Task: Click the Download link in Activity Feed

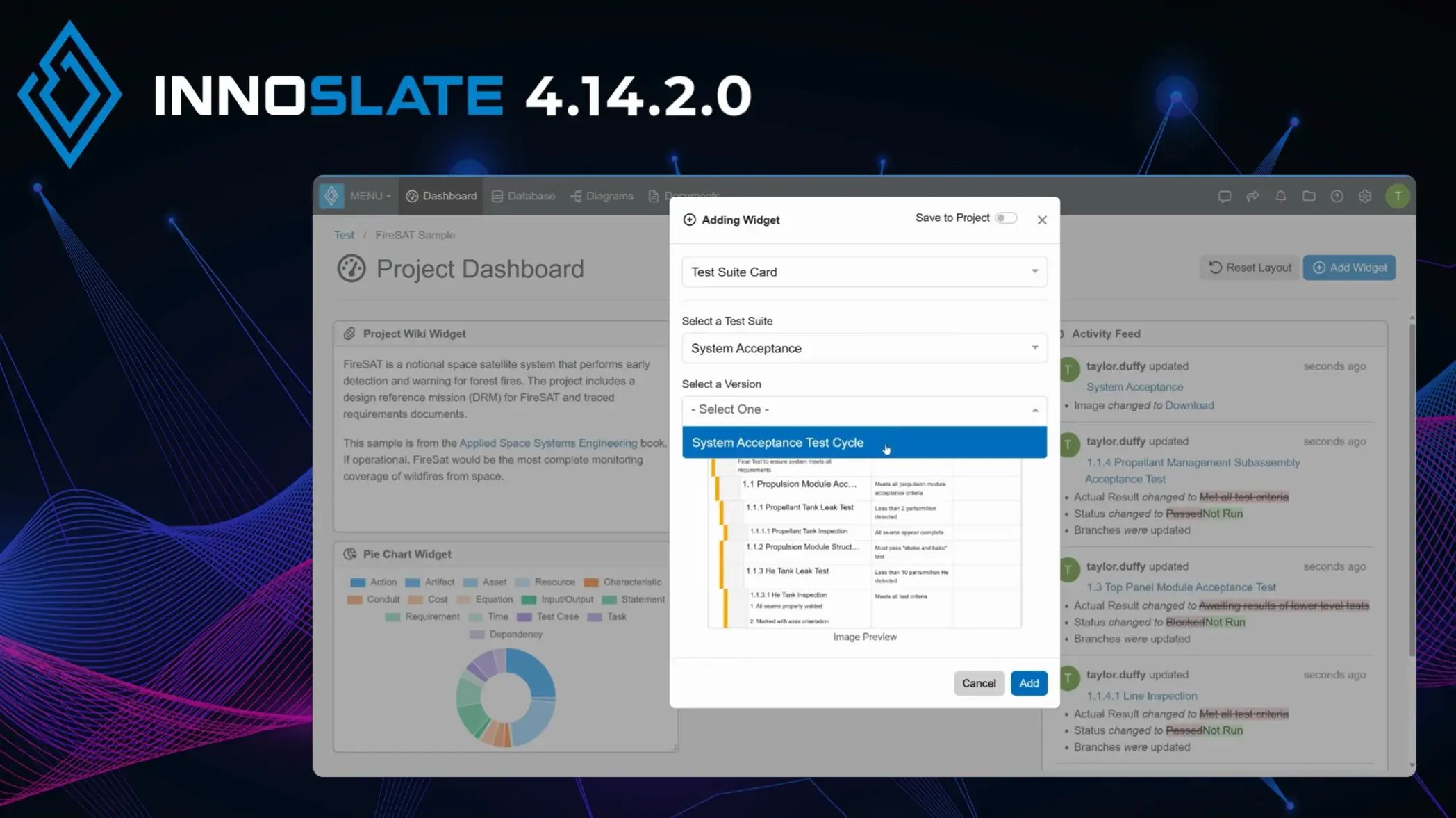Action: point(1189,405)
